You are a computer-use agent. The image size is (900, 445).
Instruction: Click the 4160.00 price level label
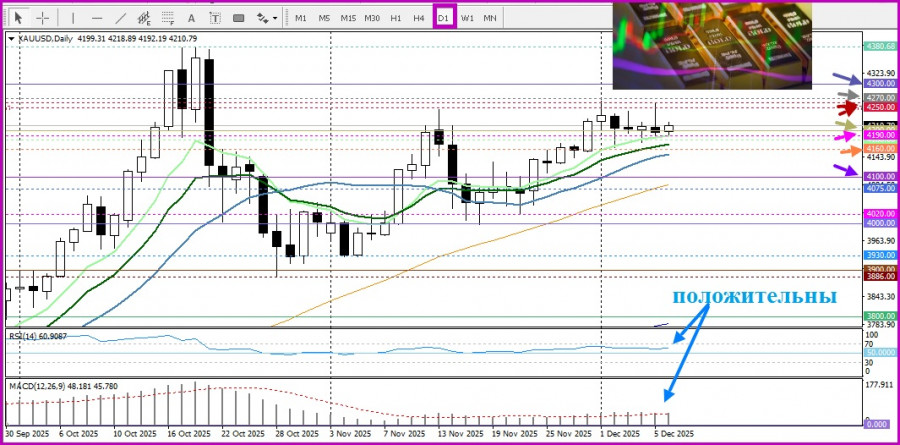(x=880, y=148)
